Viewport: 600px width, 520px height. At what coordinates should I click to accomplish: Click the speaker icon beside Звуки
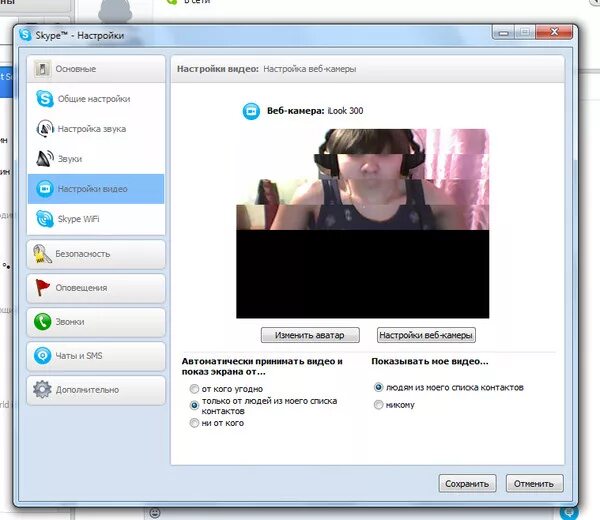44,158
